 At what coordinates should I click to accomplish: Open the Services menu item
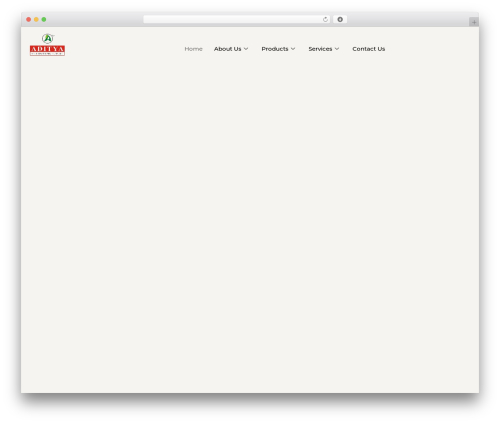click(320, 49)
